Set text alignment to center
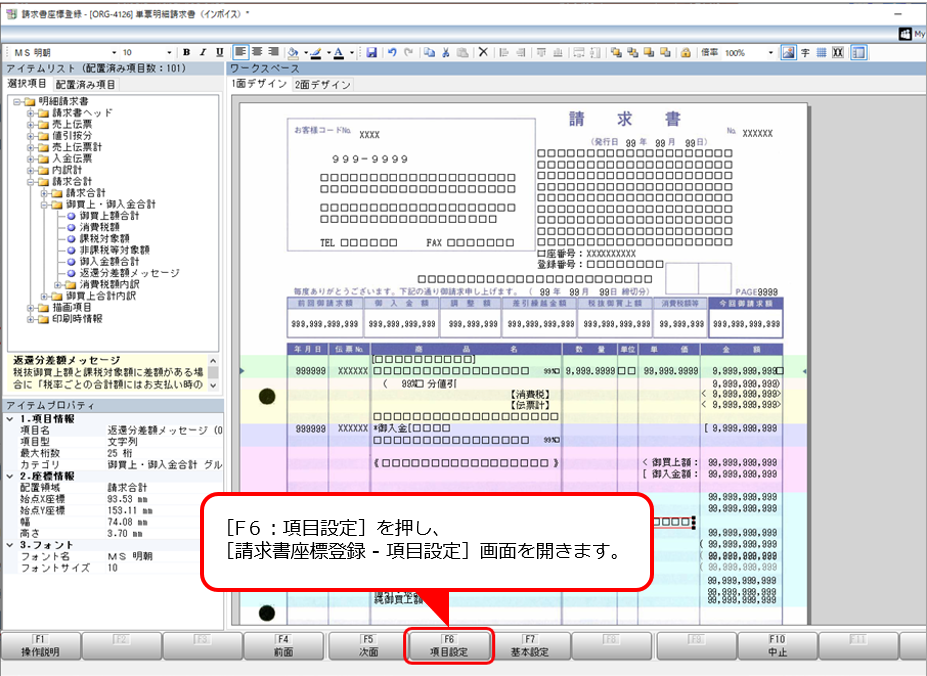The image size is (927, 676). pyautogui.click(x=257, y=52)
